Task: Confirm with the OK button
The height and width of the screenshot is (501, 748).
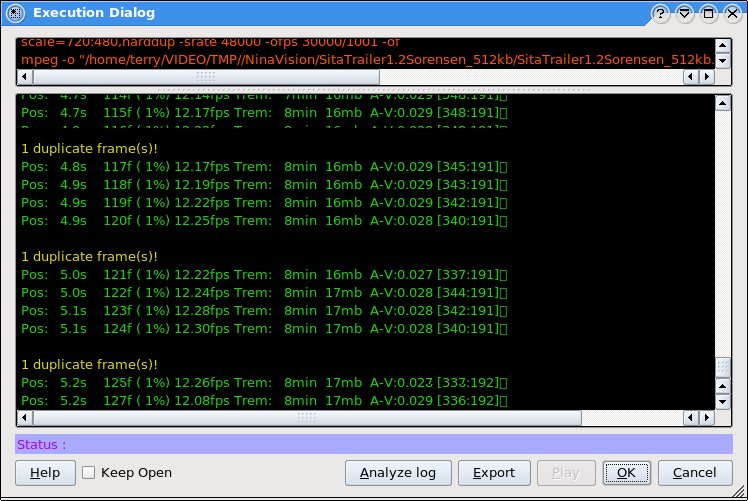Action: [x=626, y=473]
